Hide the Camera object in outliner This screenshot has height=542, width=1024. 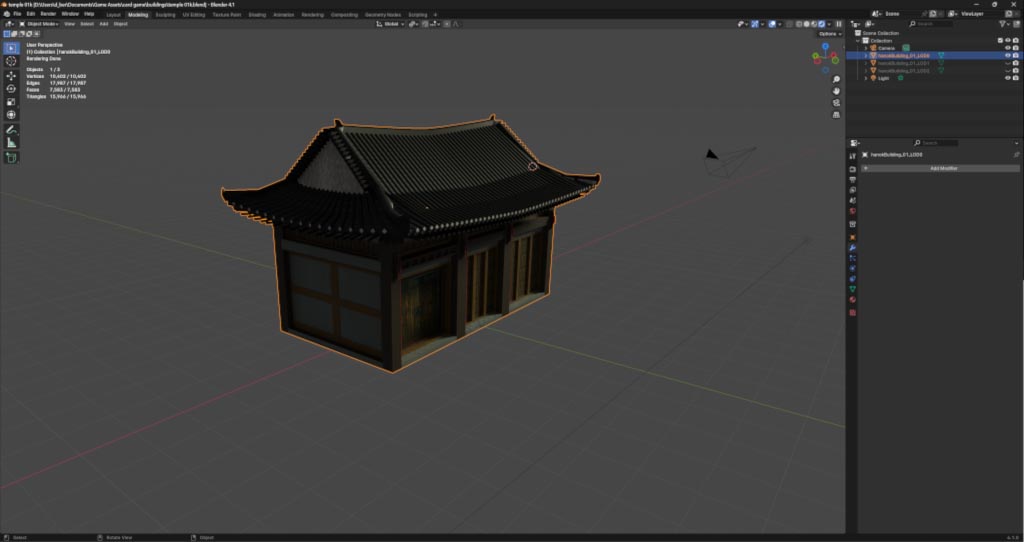coord(1007,48)
